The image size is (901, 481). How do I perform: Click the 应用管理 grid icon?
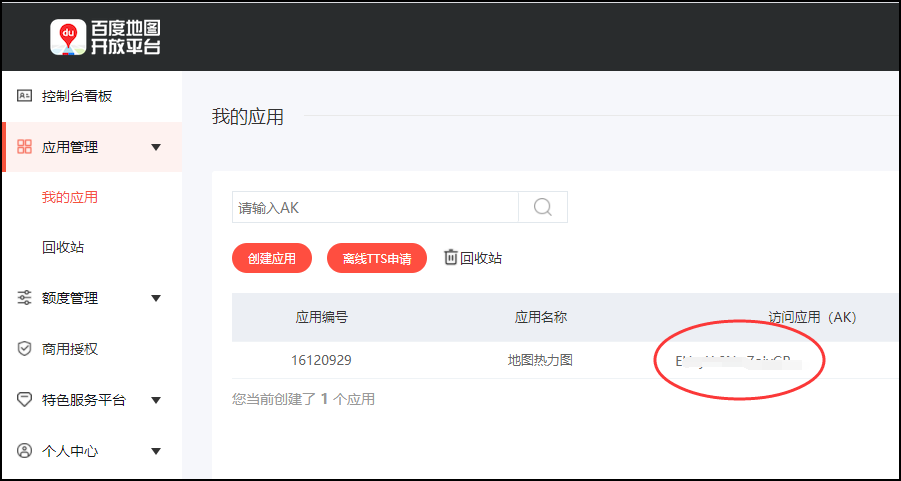[25, 147]
